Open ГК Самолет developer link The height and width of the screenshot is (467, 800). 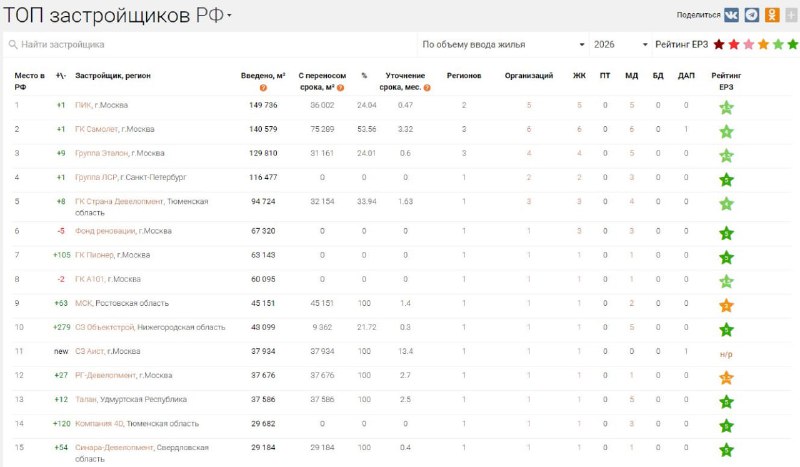pos(96,129)
